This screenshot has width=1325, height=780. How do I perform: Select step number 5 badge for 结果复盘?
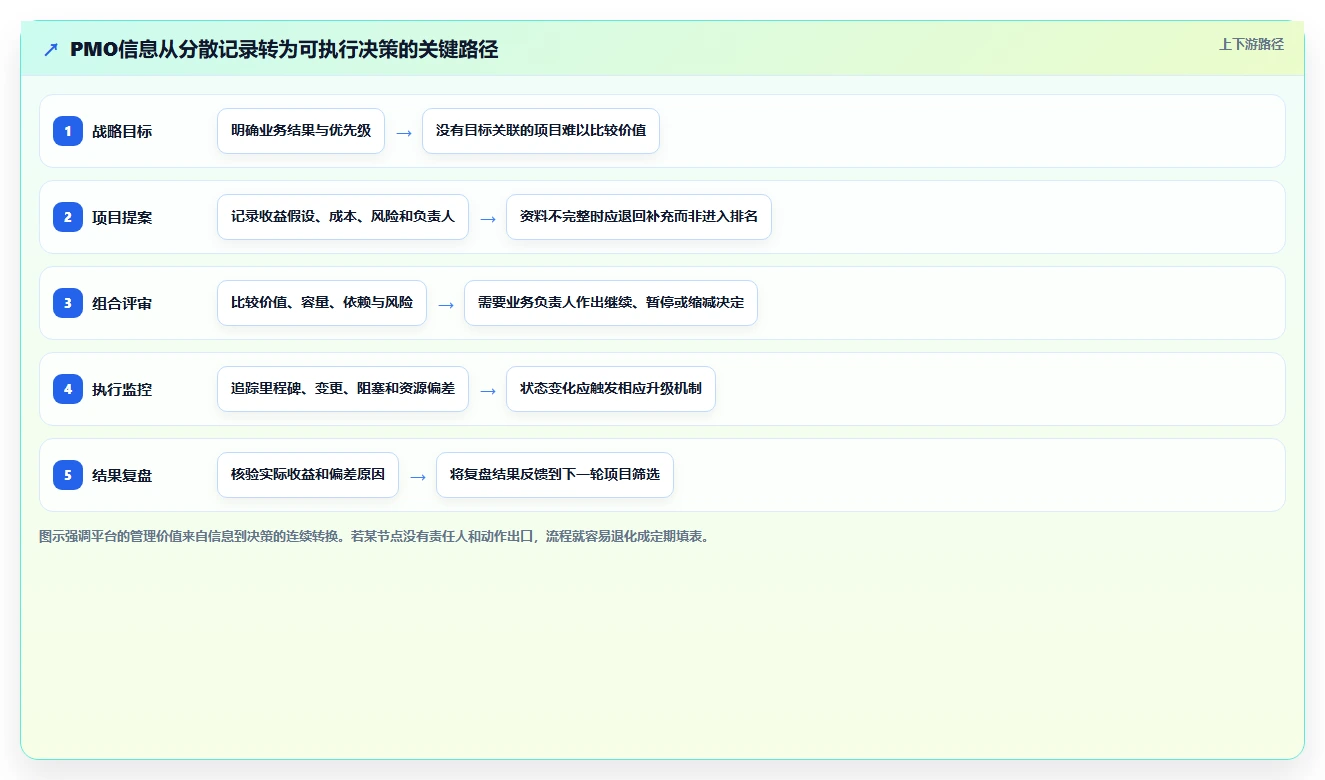(x=68, y=475)
